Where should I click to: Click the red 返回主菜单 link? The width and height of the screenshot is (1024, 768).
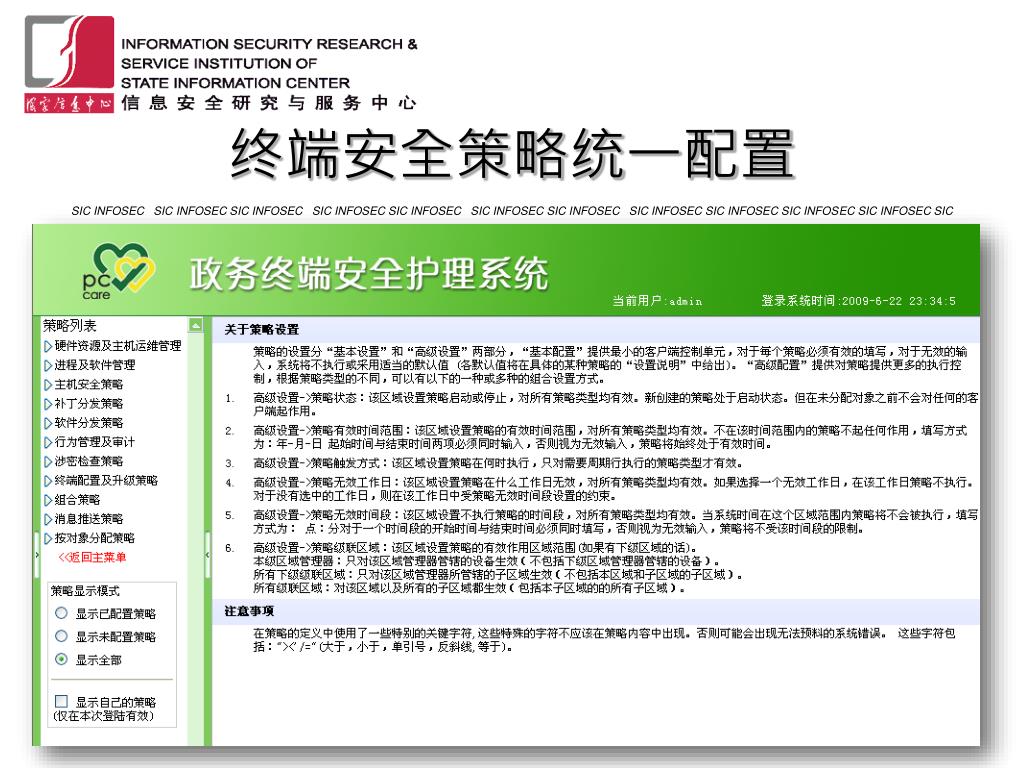point(92,557)
